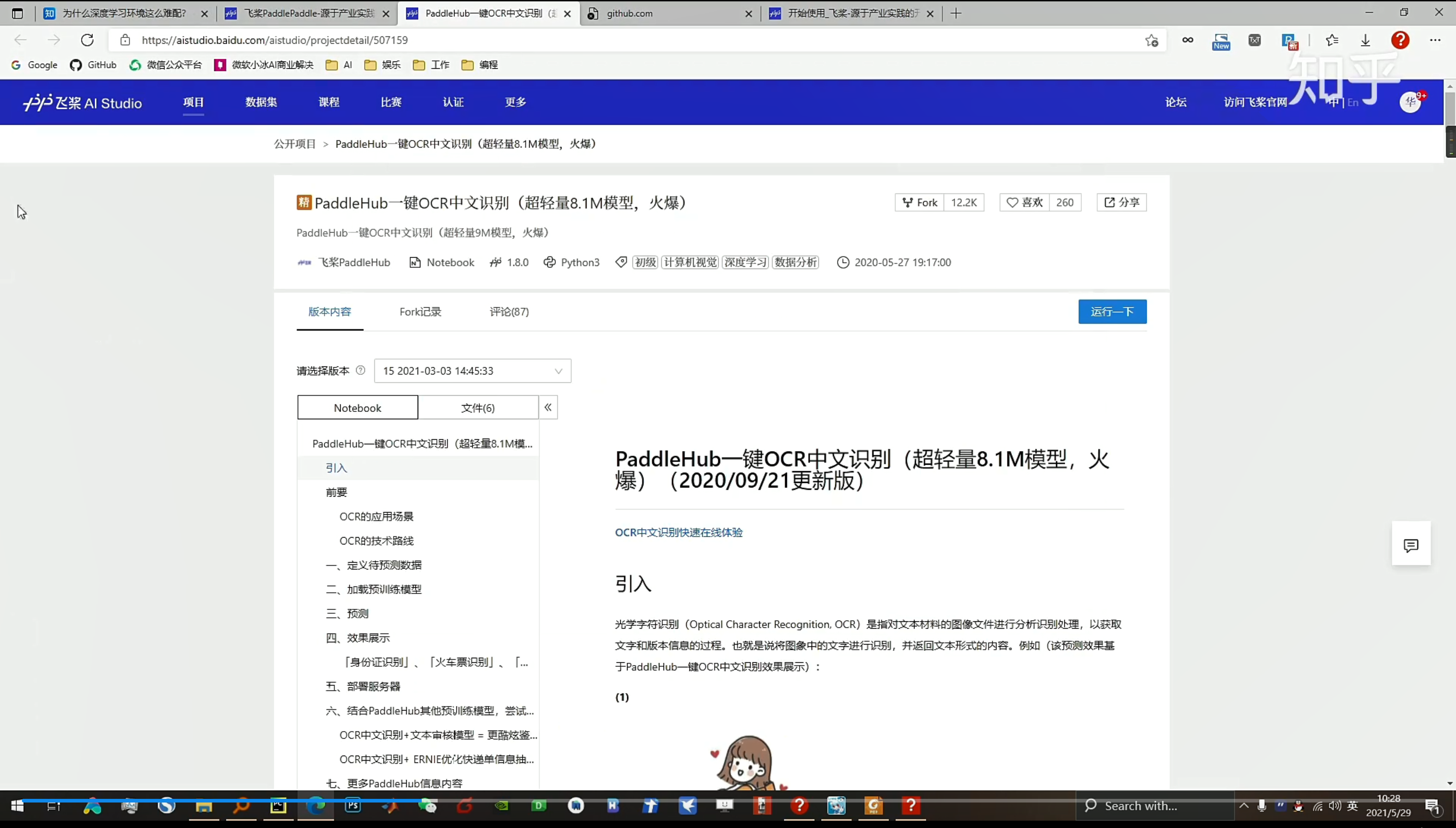Click the help question icon beside 请选择版本
The width and height of the screenshot is (1456, 828).
click(x=360, y=370)
